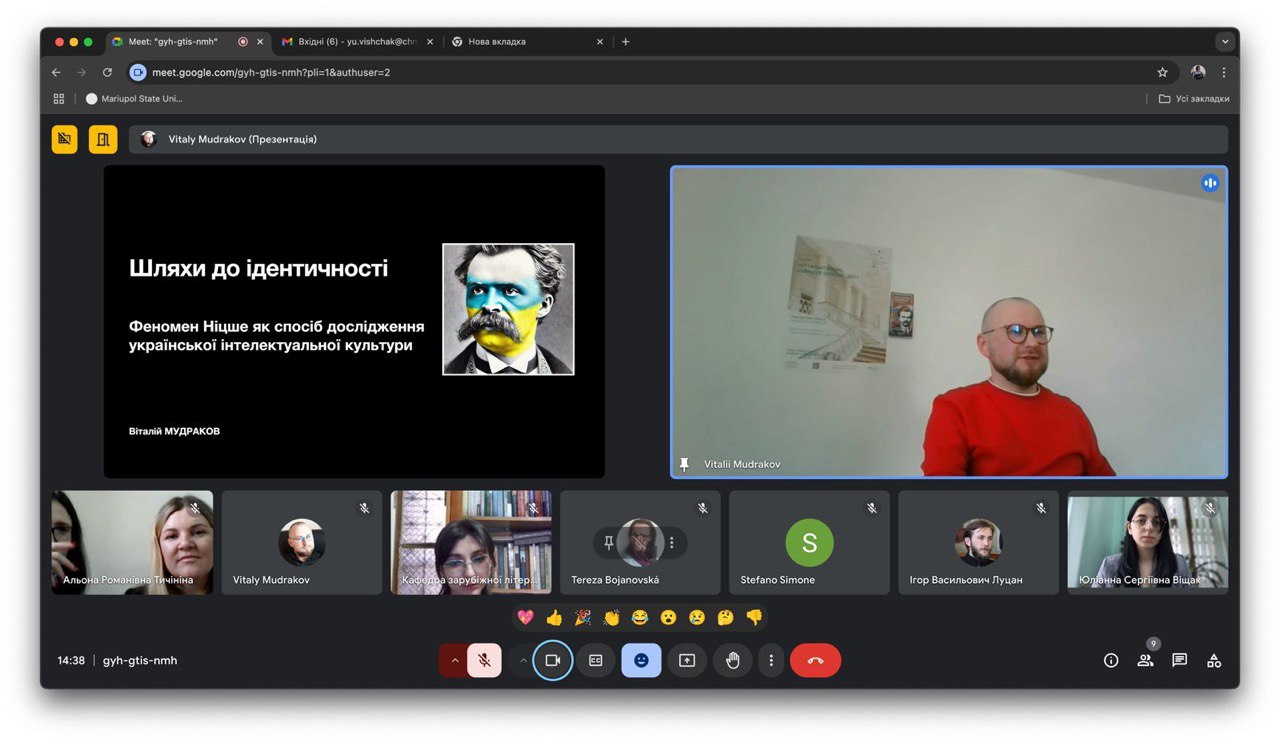
Task: Raise your hand
Action: click(x=733, y=660)
